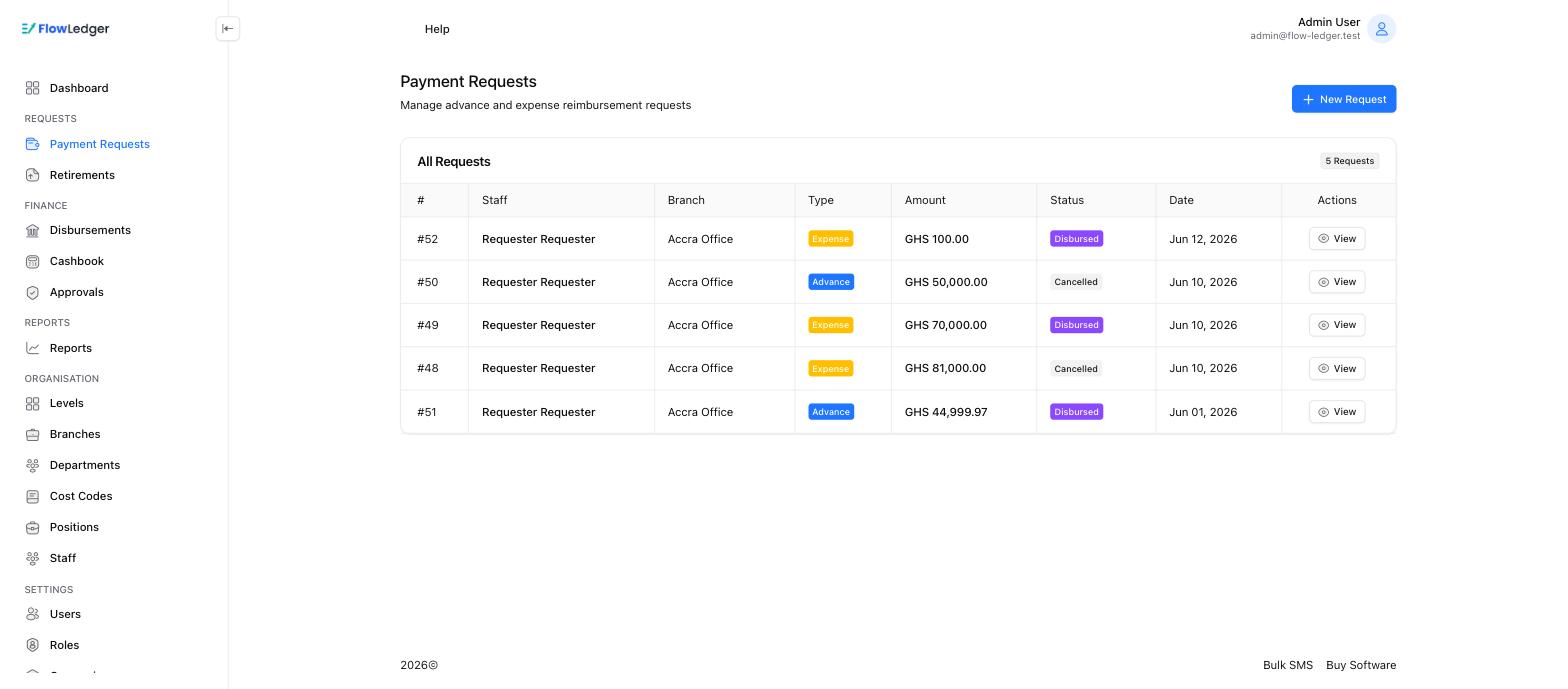This screenshot has height=689, width=1568.
Task: Click the Positions icon
Action: 33,527
